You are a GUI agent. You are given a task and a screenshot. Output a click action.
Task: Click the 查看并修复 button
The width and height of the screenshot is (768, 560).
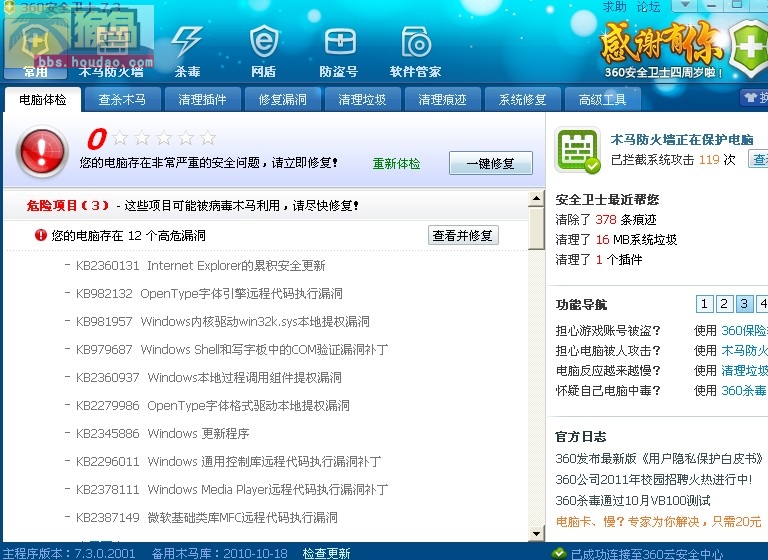pos(463,236)
